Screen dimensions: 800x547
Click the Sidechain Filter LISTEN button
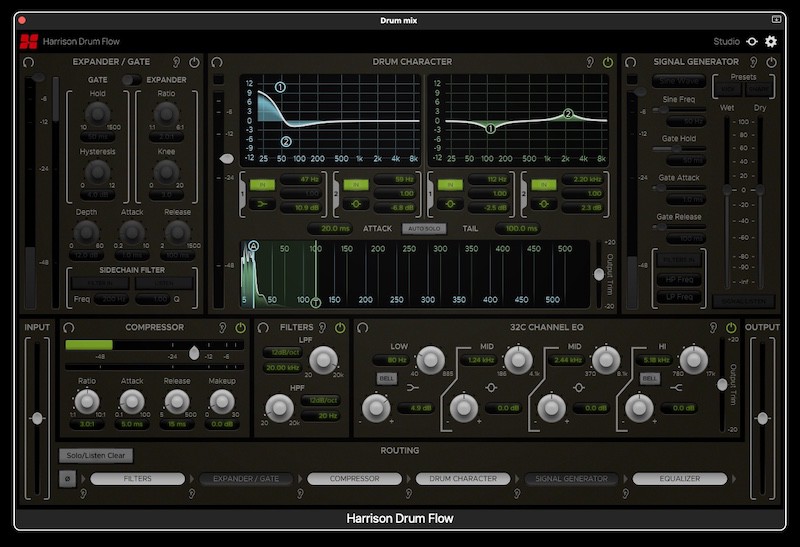tap(164, 283)
